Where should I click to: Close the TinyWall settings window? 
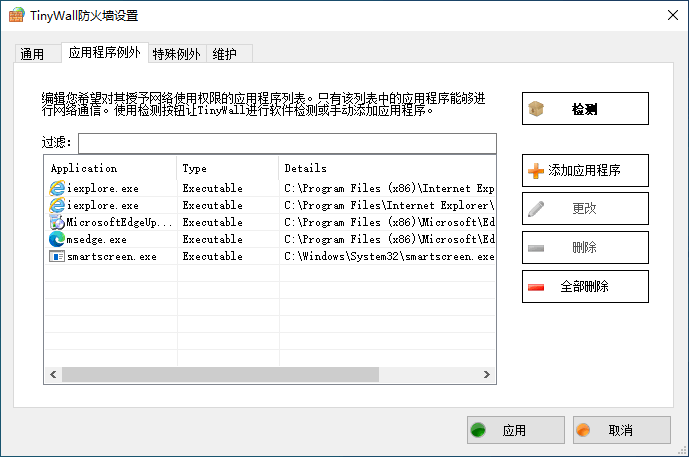[x=672, y=15]
